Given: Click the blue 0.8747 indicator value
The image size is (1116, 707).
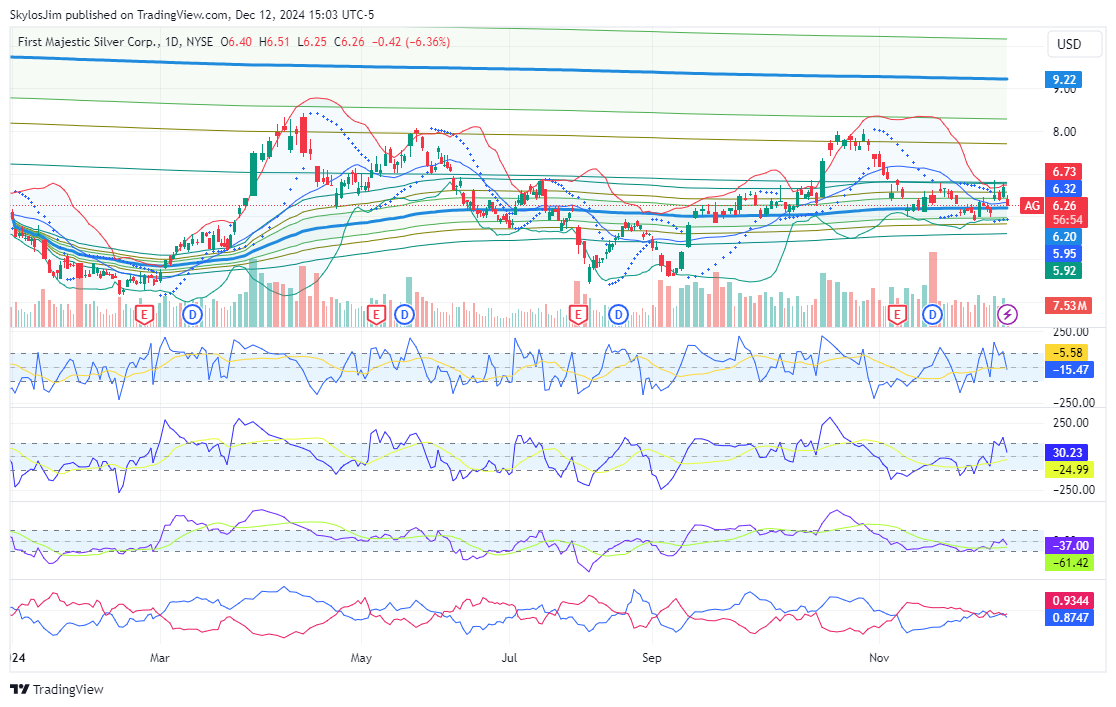Looking at the screenshot, I should click(x=1069, y=617).
